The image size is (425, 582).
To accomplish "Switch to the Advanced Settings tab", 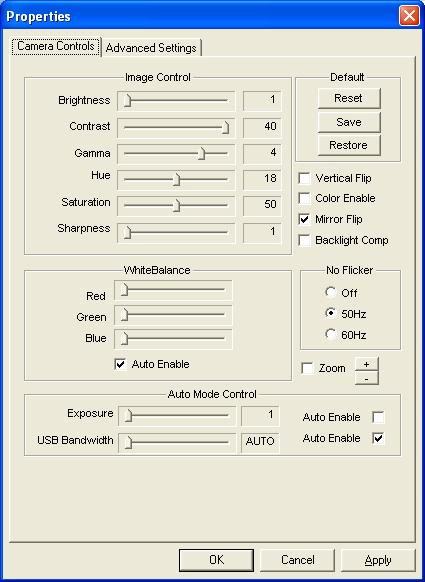I will pos(151,48).
